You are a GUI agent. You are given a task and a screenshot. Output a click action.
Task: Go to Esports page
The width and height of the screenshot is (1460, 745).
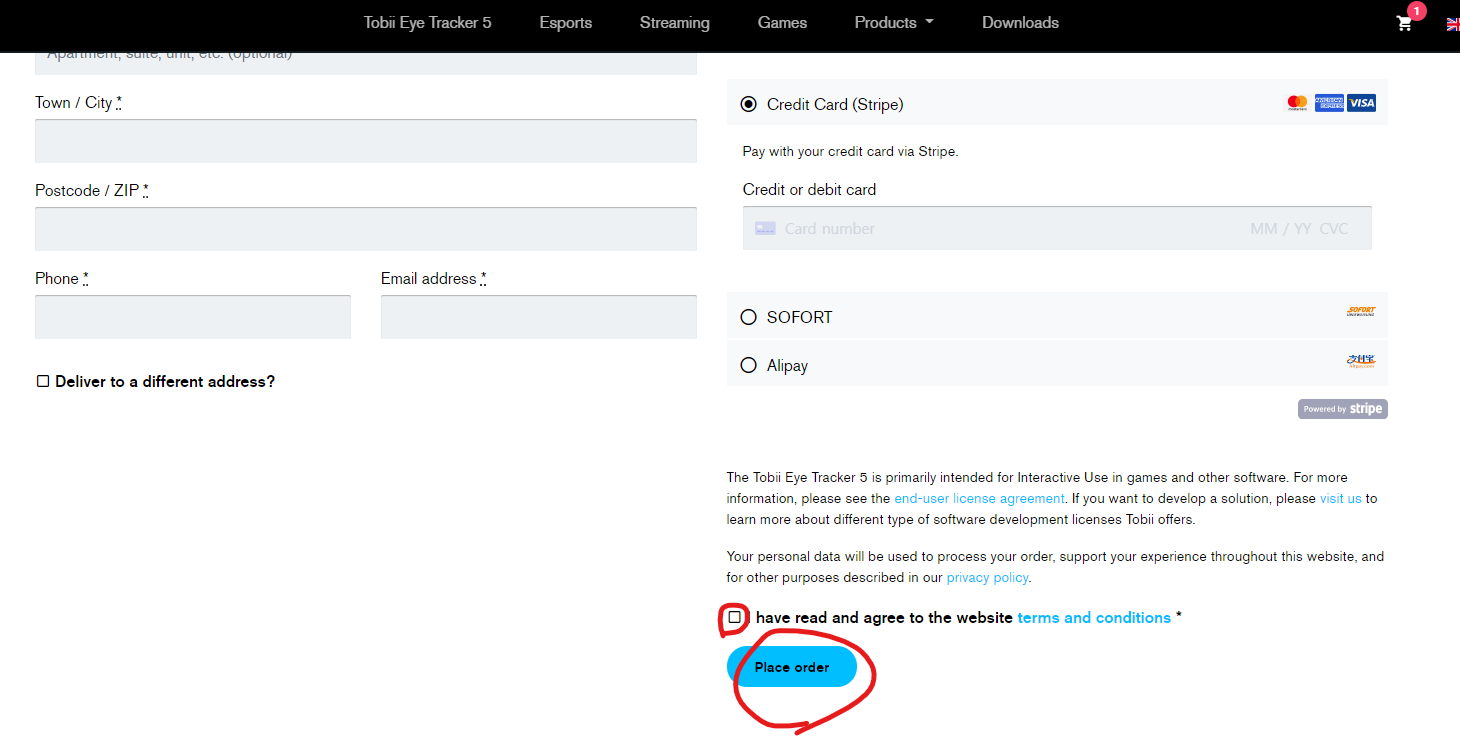566,23
